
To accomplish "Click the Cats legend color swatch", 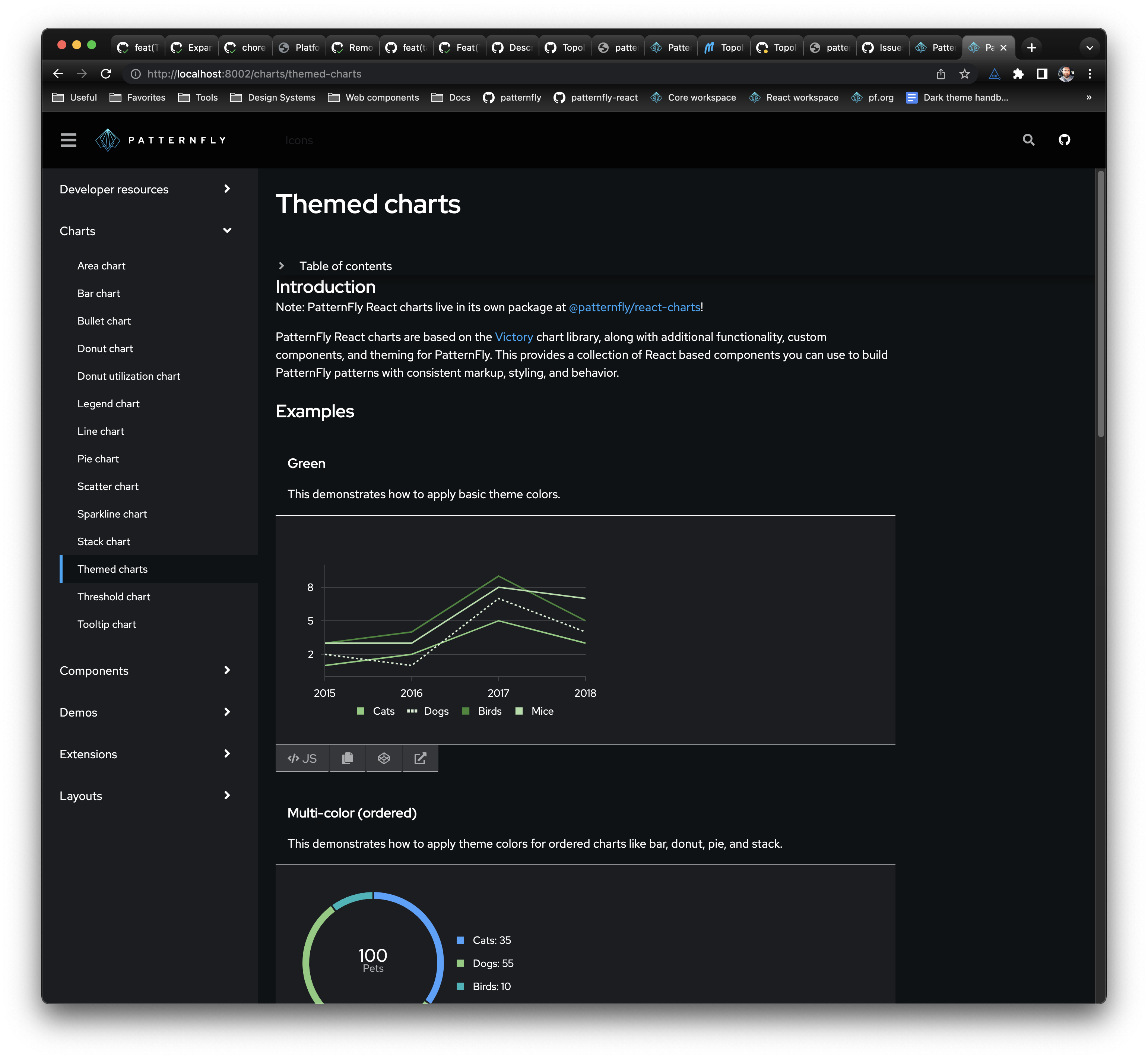I will 360,711.
